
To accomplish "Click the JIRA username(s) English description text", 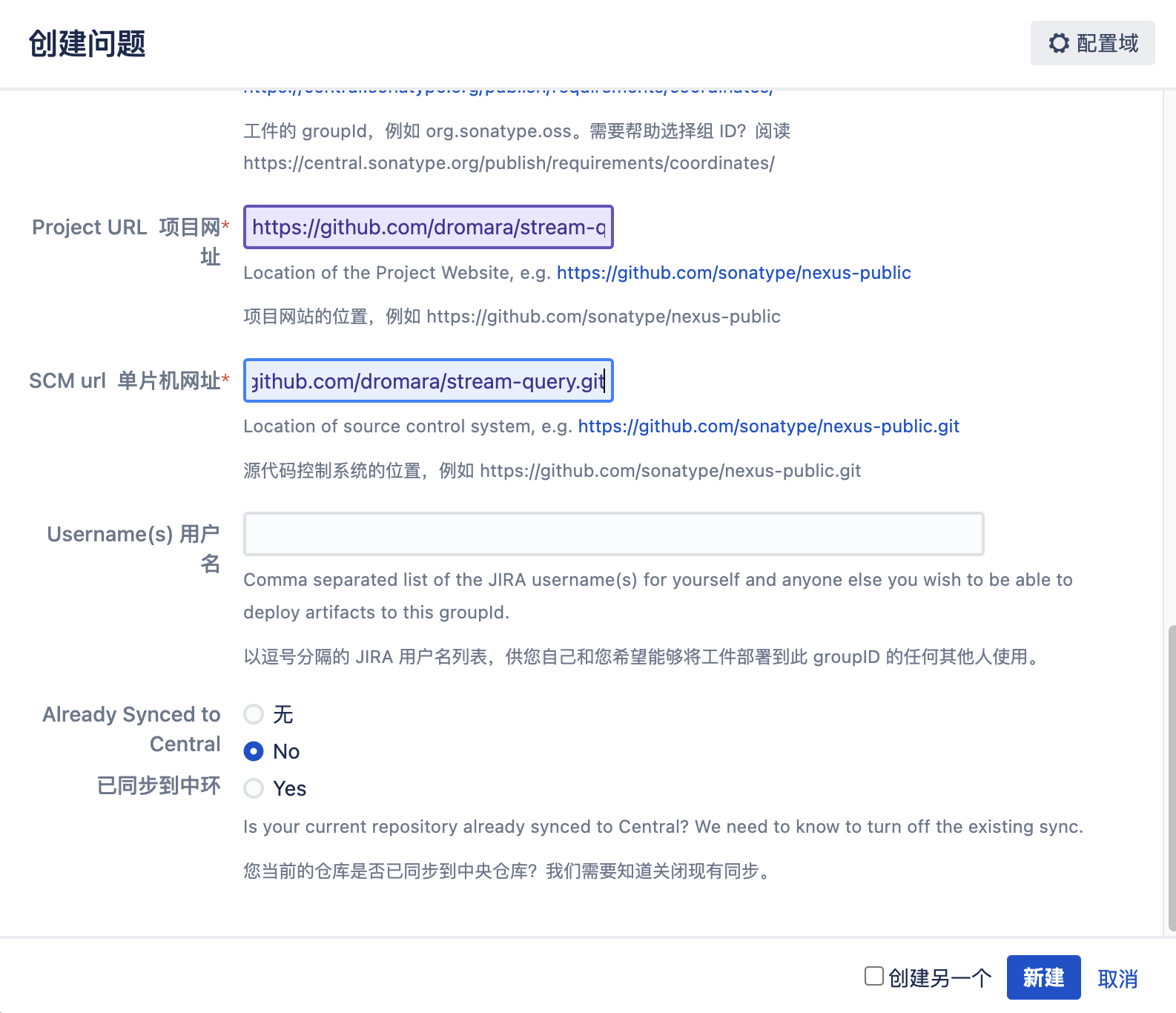I will 657,580.
